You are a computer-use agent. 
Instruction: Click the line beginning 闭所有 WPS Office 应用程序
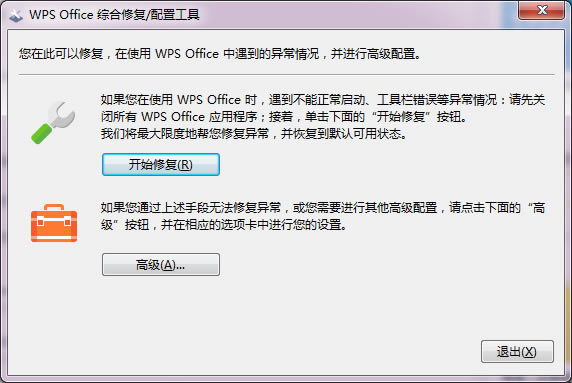click(283, 117)
